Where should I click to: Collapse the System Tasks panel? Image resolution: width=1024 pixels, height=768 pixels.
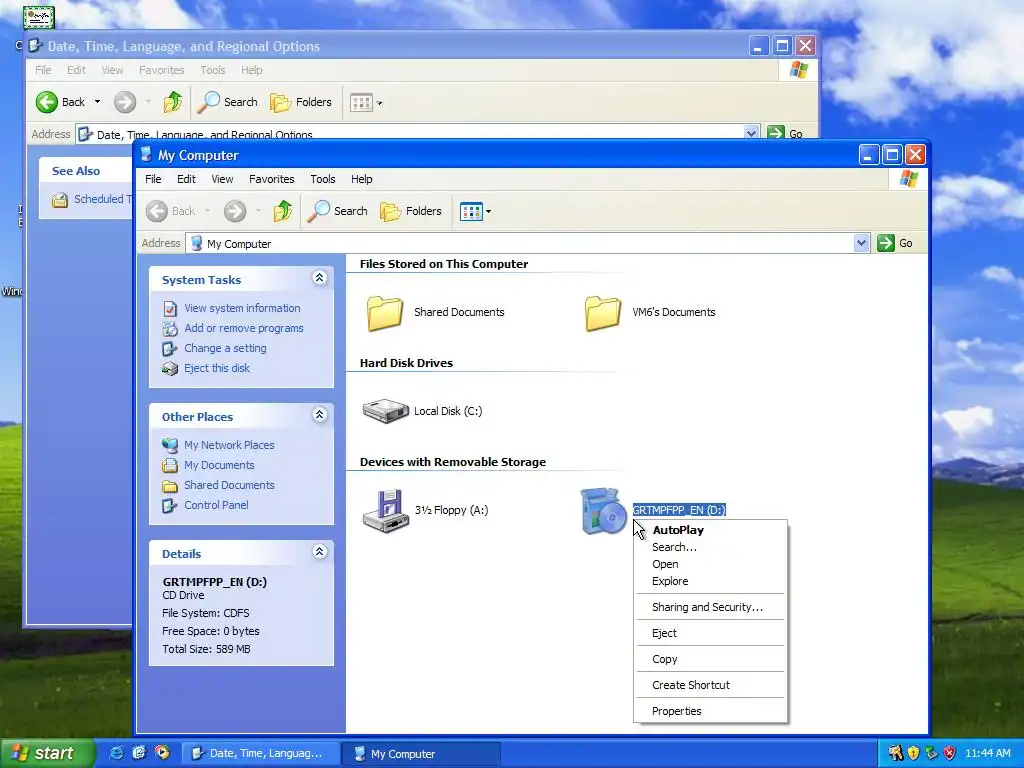tap(319, 278)
